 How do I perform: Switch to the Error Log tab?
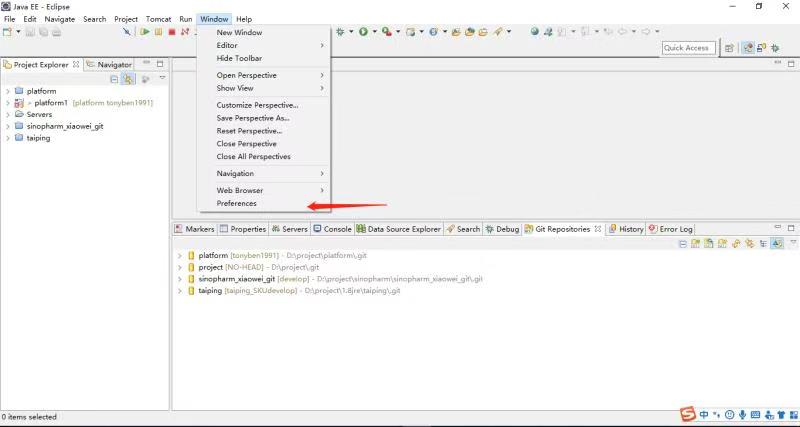pos(670,229)
